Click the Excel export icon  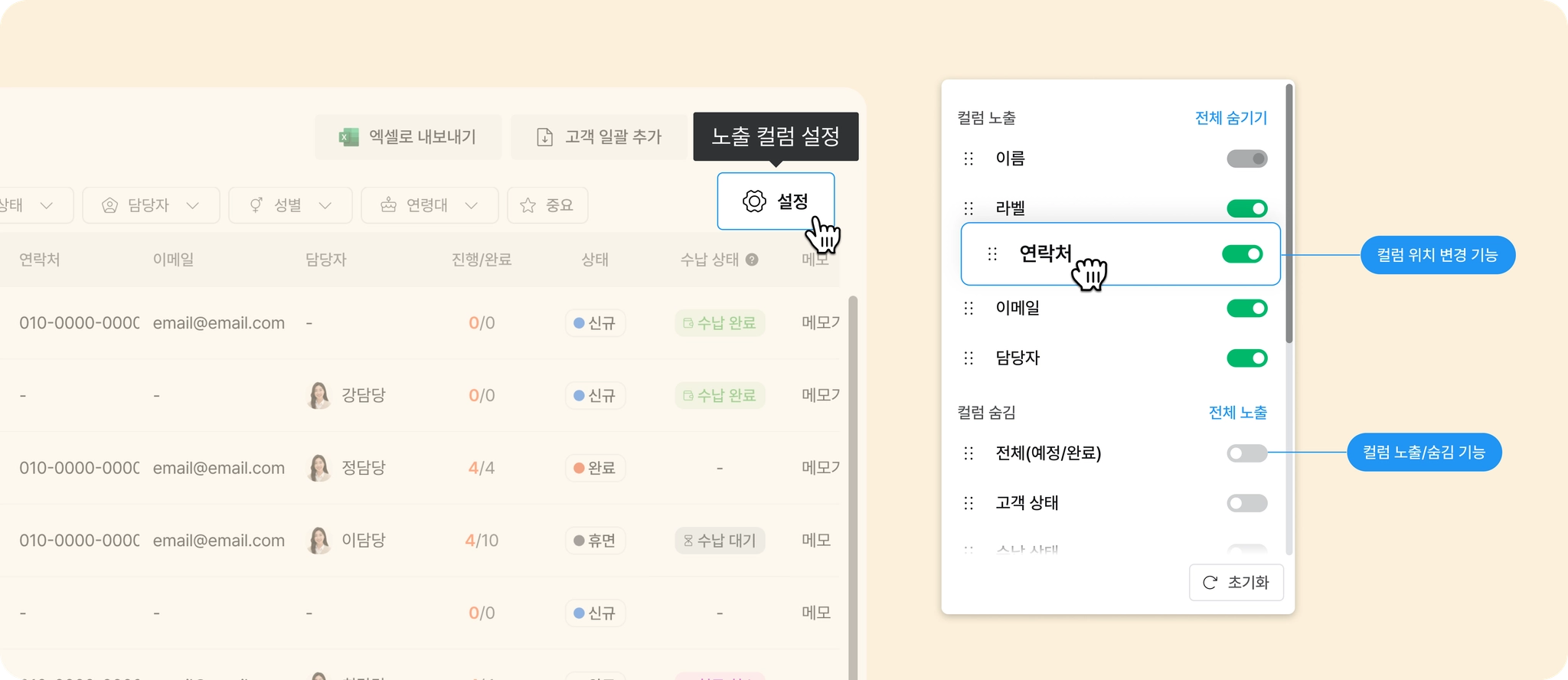(x=349, y=137)
